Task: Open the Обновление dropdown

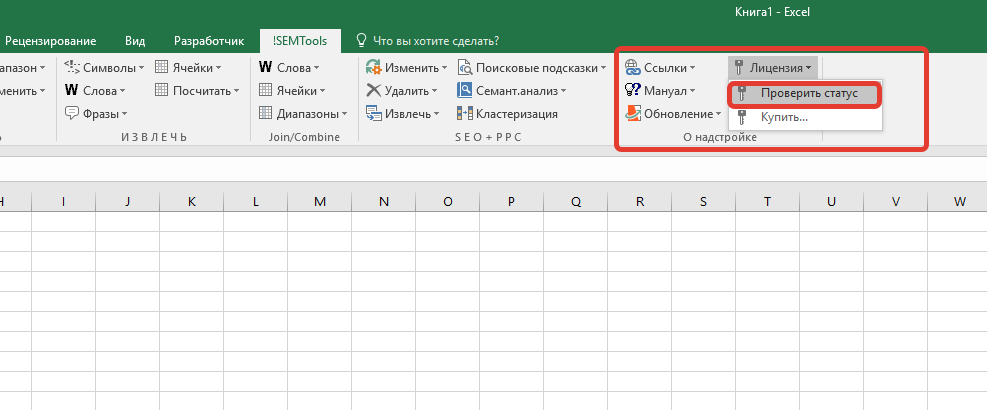Action: [x=718, y=115]
